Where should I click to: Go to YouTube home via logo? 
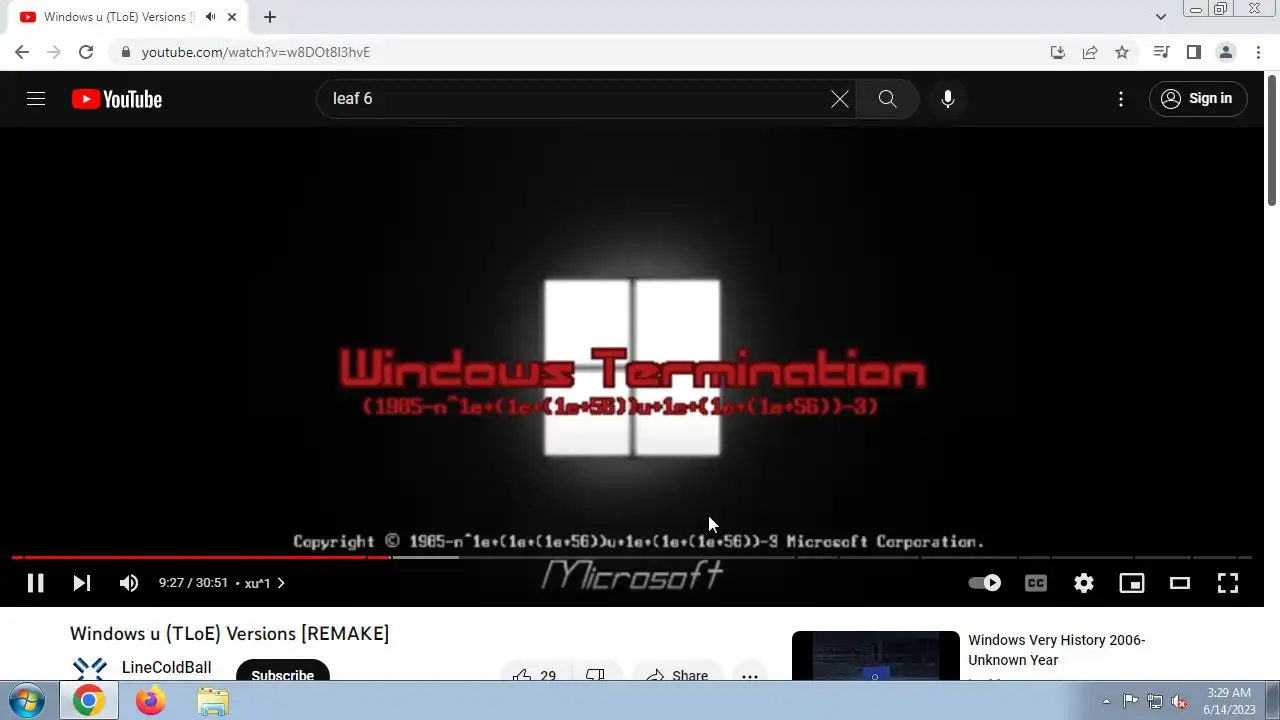pos(117,99)
